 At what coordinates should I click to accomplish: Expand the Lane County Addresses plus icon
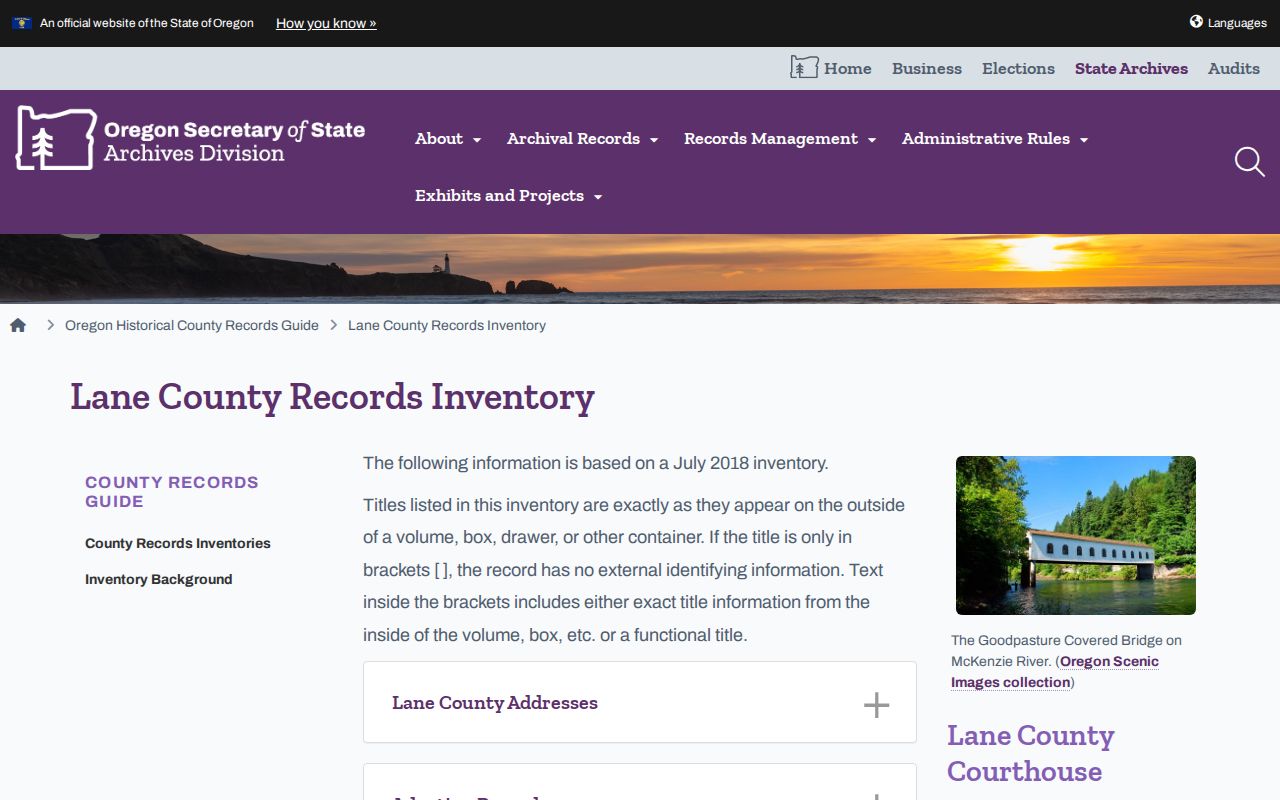[876, 705]
